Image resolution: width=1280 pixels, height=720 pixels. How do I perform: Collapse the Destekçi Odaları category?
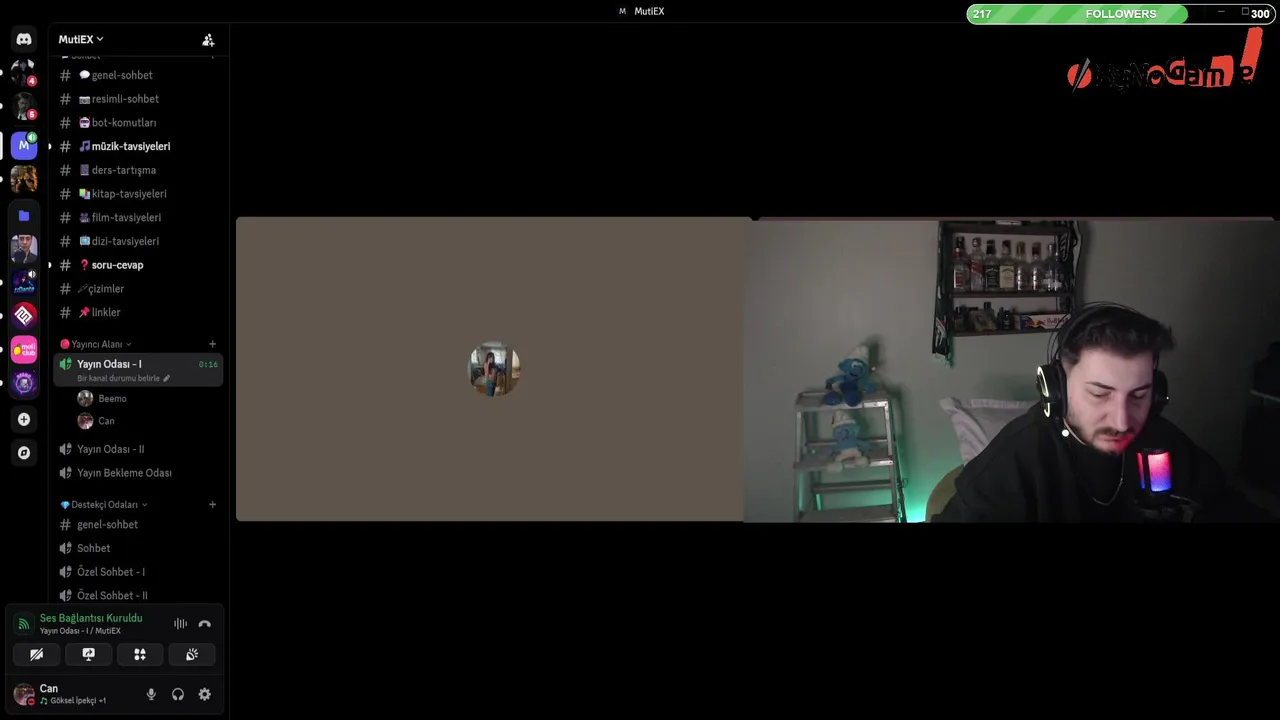[x=104, y=505]
